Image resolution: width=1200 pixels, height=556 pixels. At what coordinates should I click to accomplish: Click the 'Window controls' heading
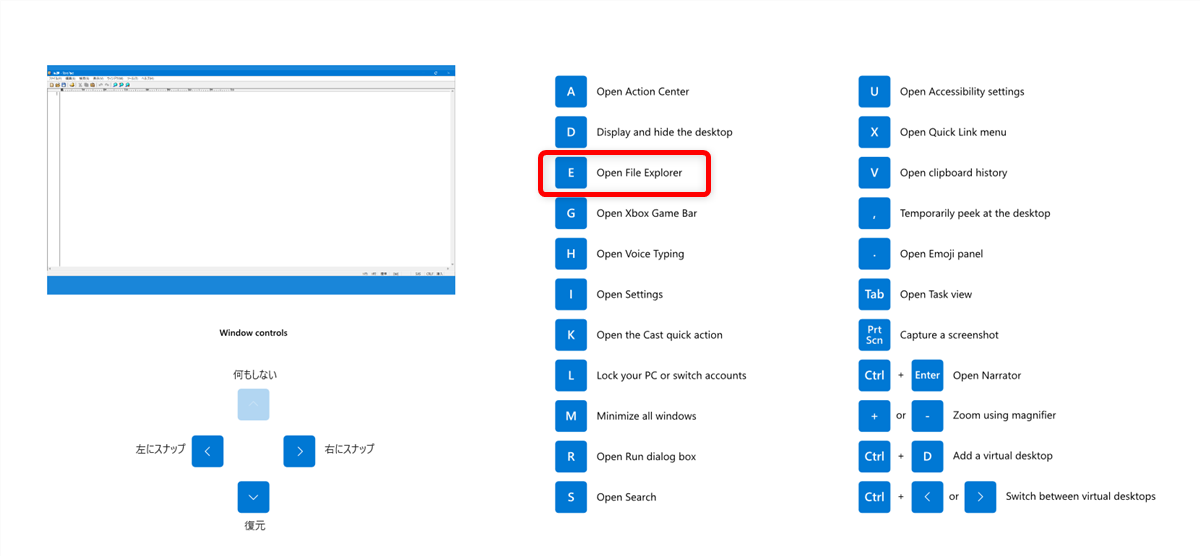click(253, 333)
